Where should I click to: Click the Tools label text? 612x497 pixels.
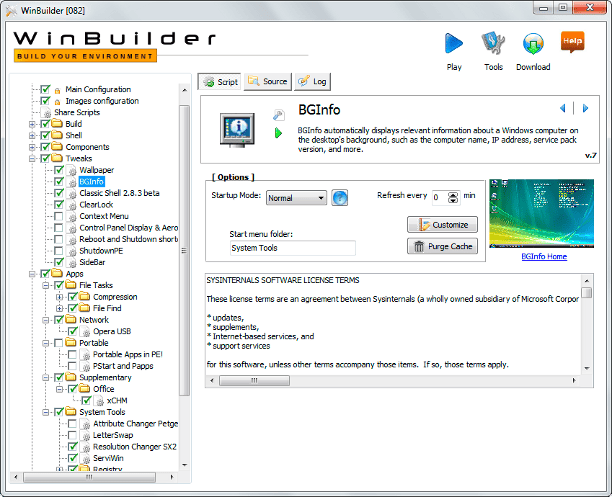pyautogui.click(x=493, y=67)
